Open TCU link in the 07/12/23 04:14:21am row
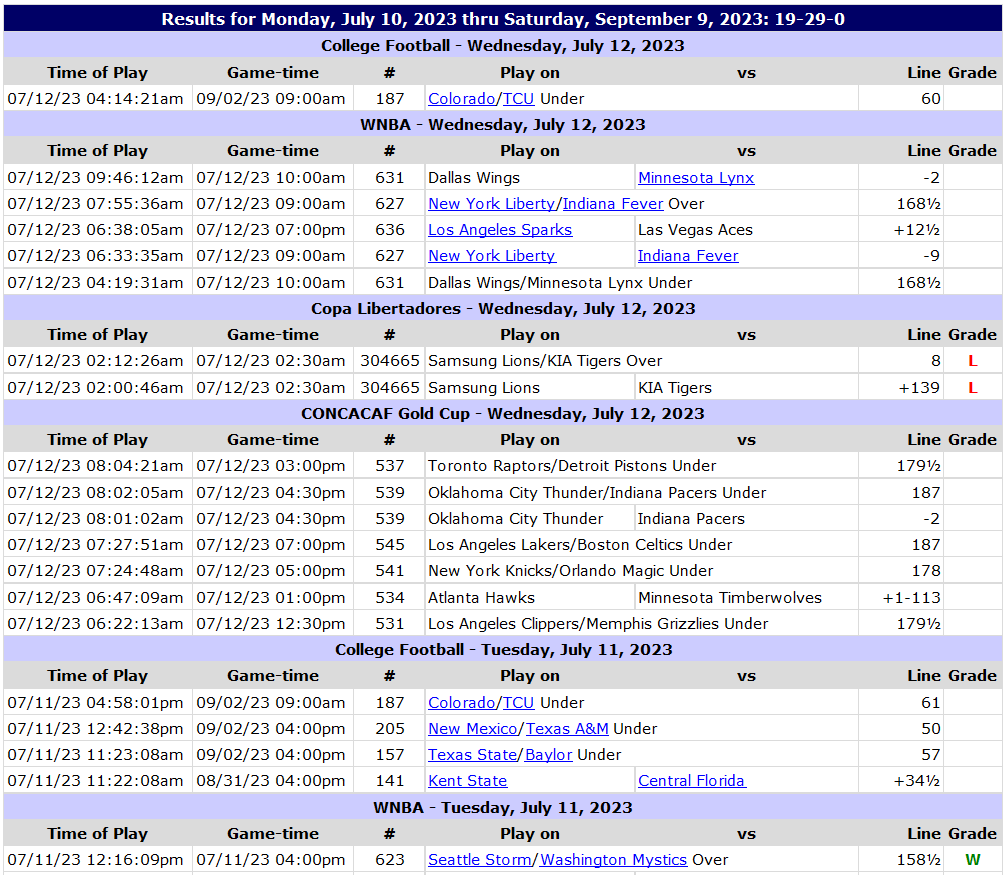 point(518,99)
